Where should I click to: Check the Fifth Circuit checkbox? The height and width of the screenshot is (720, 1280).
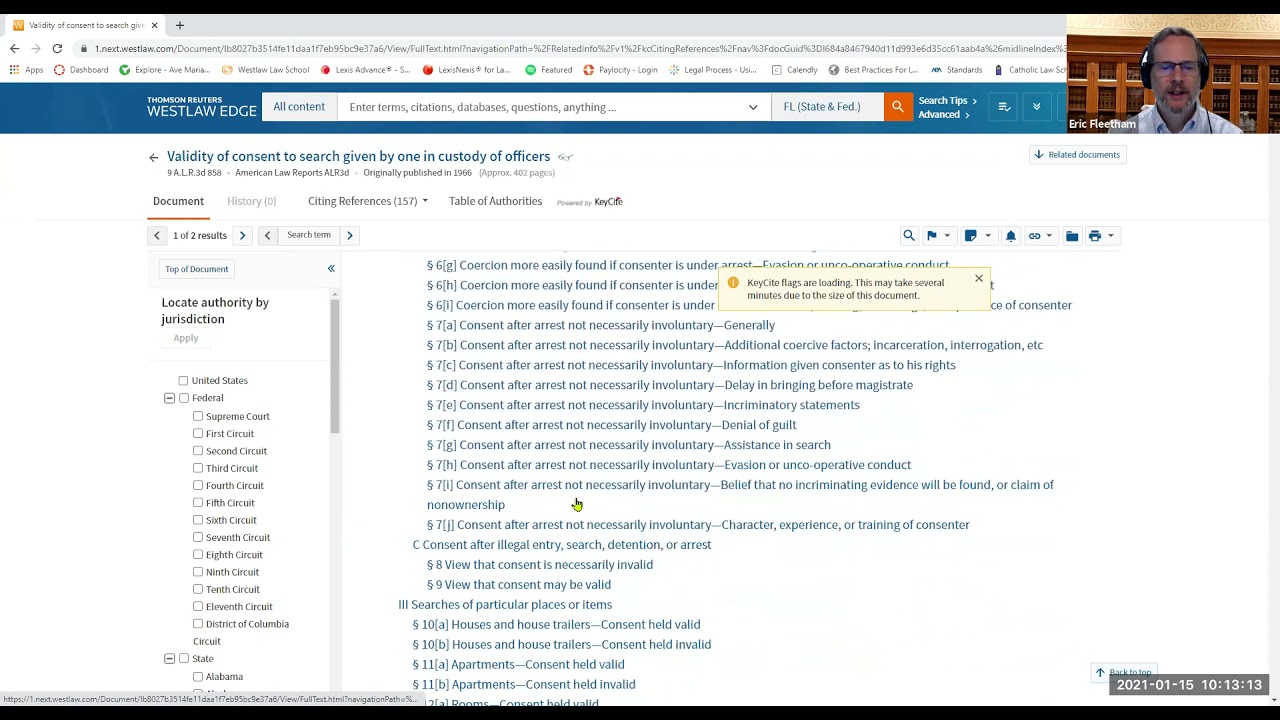click(x=198, y=503)
